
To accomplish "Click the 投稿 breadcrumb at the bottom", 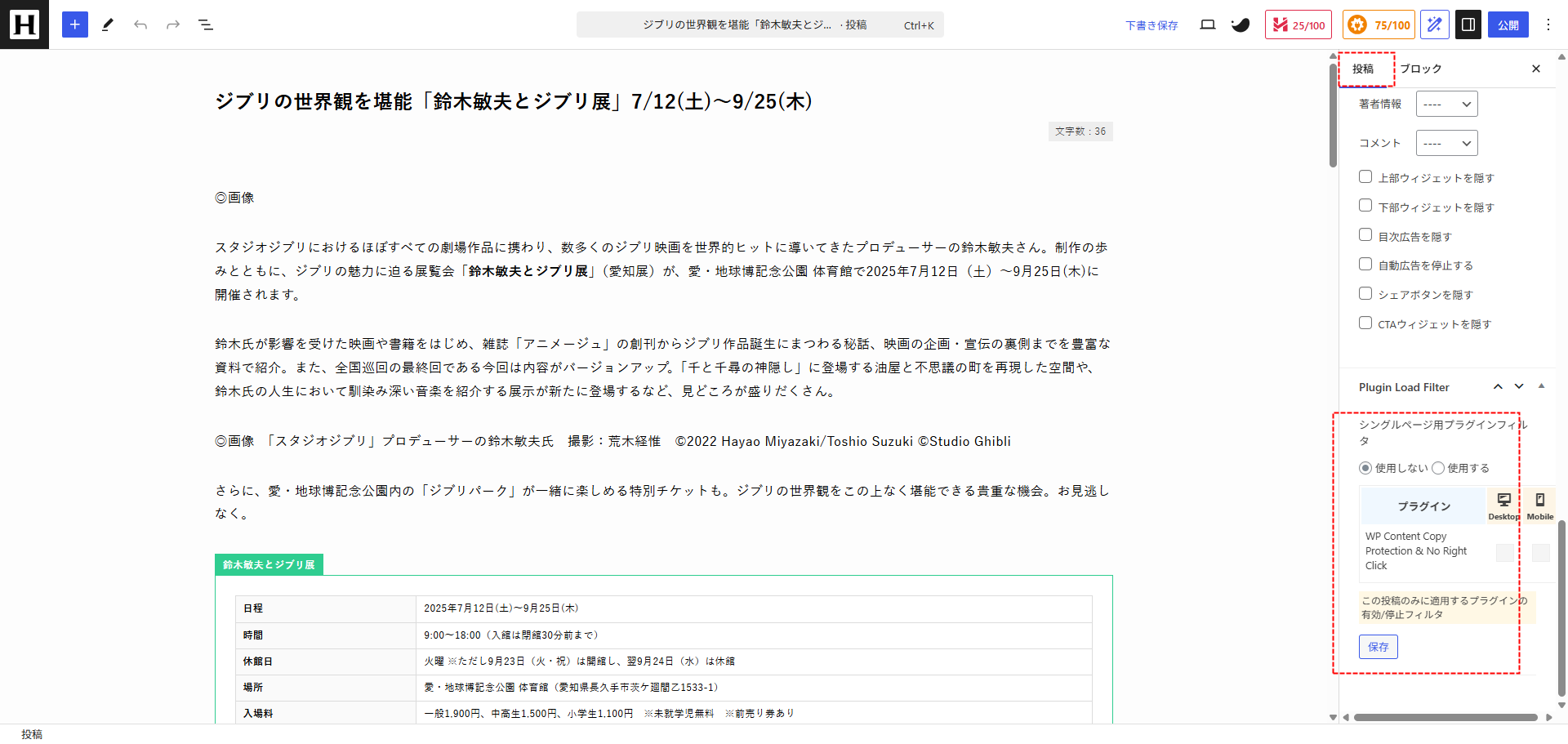I will tap(32, 734).
